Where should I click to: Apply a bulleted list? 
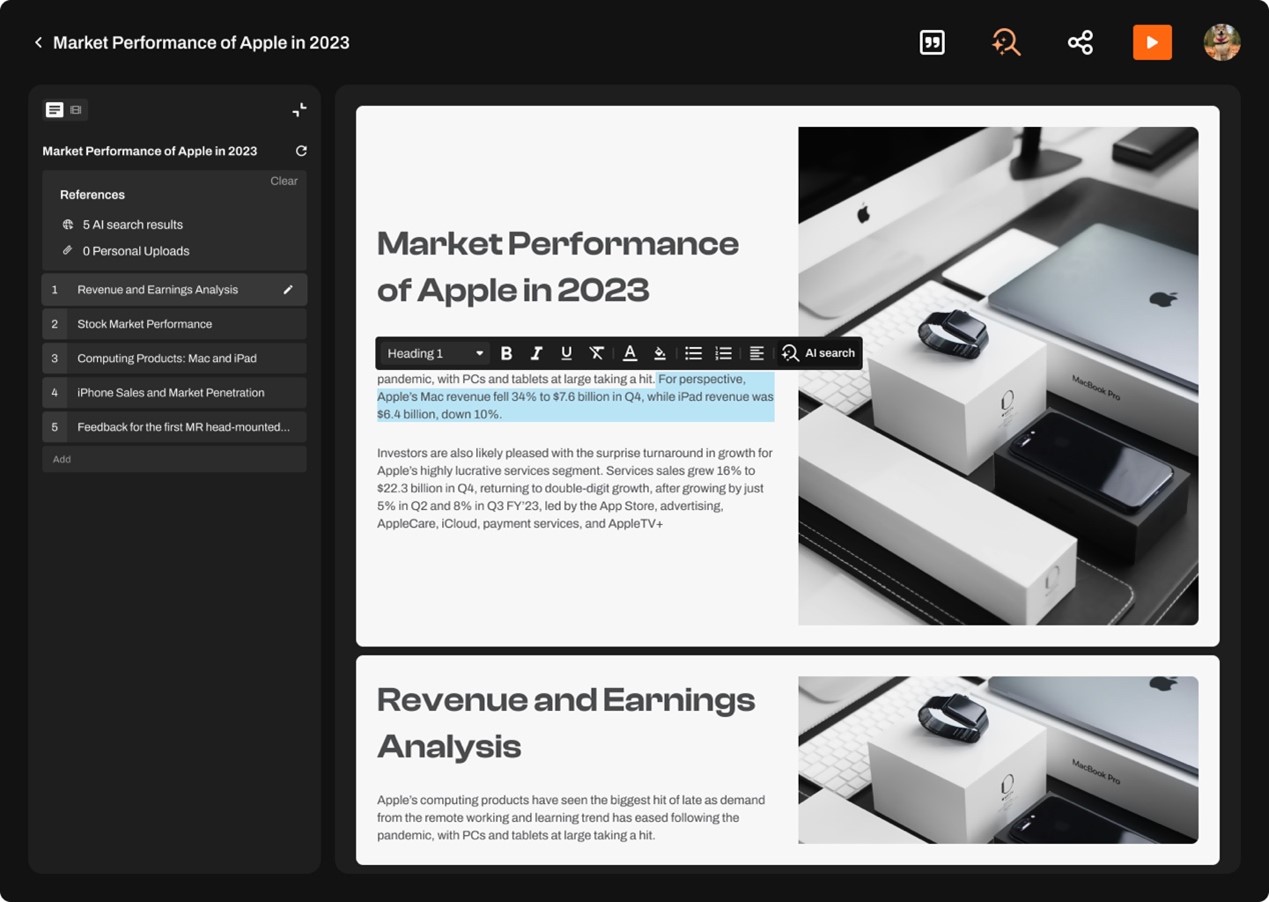coord(693,353)
